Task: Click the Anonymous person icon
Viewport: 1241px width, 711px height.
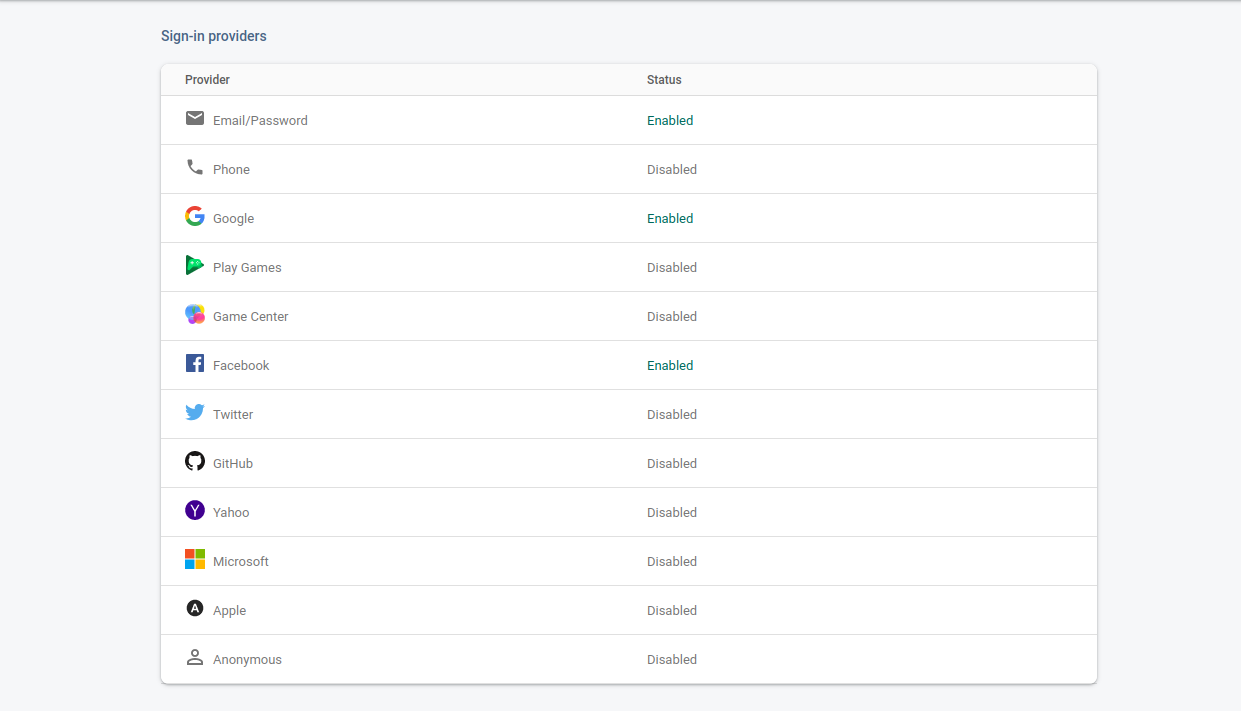Action: 195,657
